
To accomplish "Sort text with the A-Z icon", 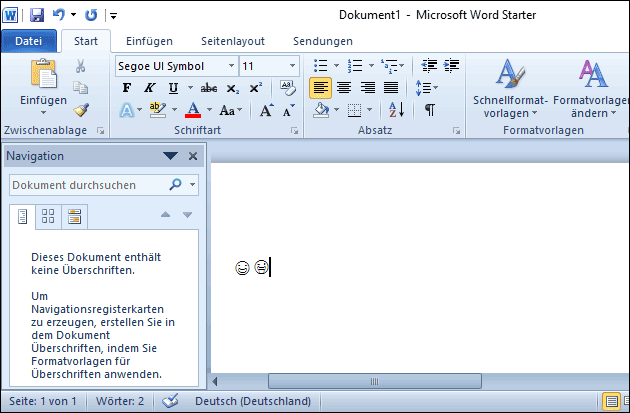I will coord(397,110).
